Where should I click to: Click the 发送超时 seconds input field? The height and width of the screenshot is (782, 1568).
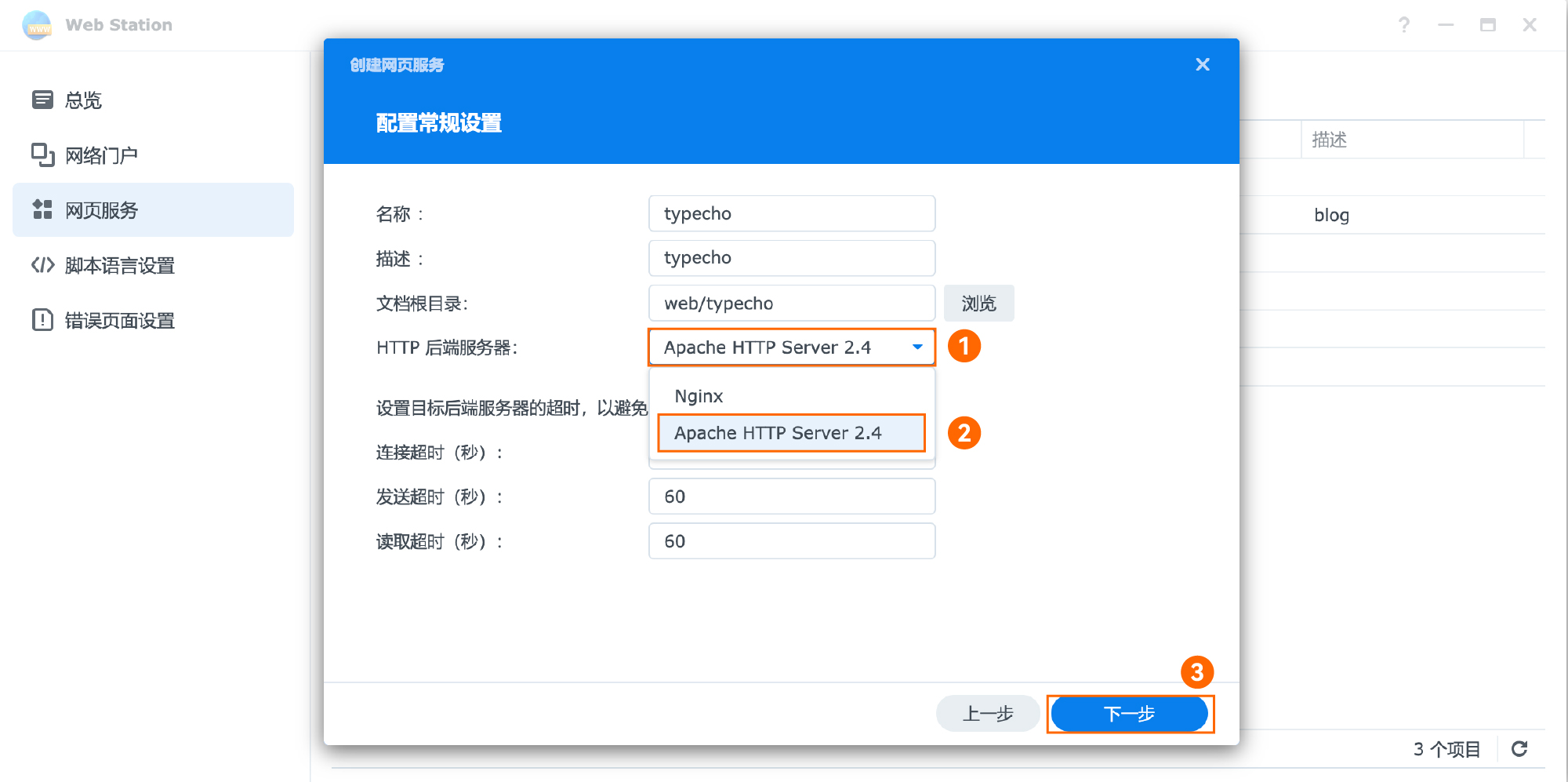click(x=792, y=496)
